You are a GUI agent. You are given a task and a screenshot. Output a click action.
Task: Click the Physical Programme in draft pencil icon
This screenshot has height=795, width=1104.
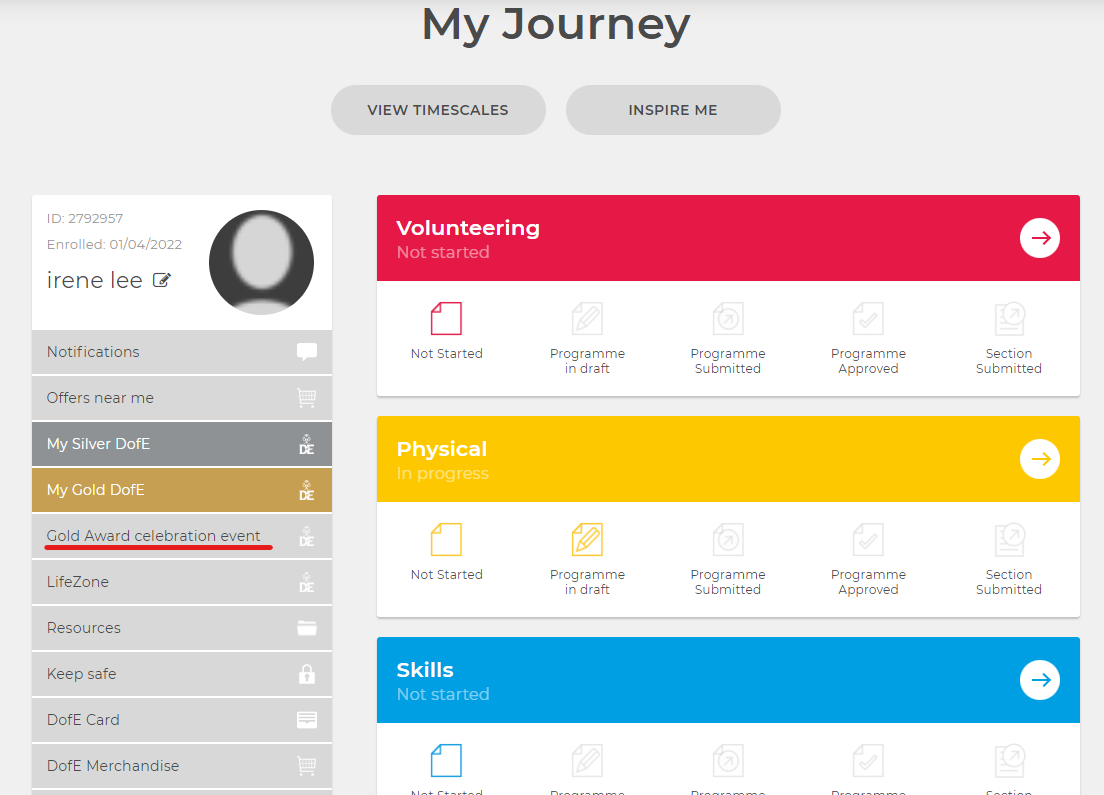[587, 539]
